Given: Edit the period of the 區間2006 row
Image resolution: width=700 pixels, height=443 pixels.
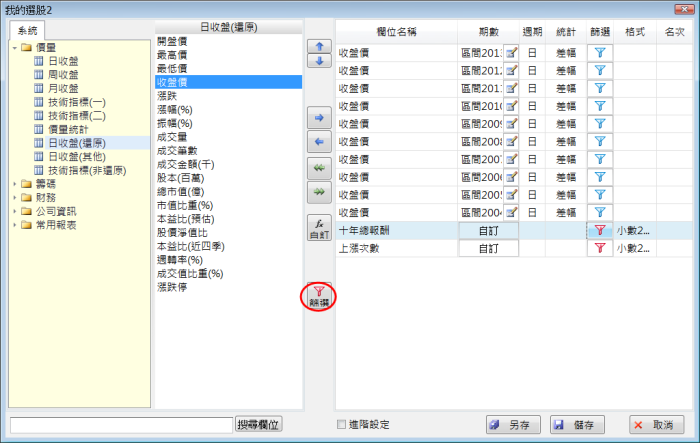Looking at the screenshot, I should pos(511,177).
